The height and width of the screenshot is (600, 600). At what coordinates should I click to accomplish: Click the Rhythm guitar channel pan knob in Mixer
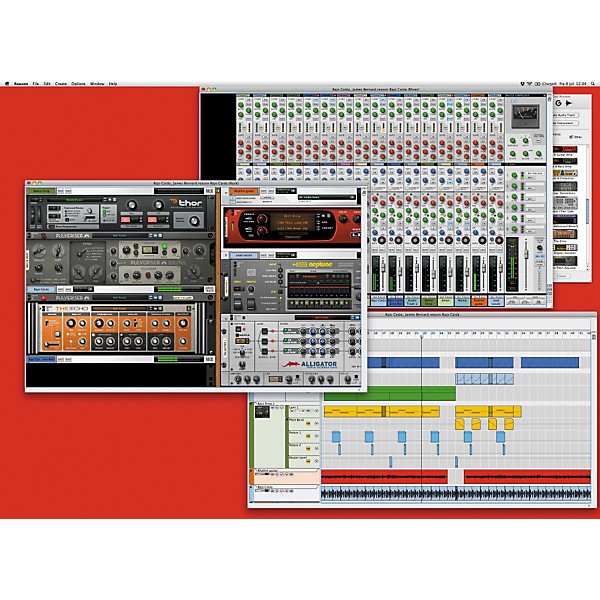482,241
